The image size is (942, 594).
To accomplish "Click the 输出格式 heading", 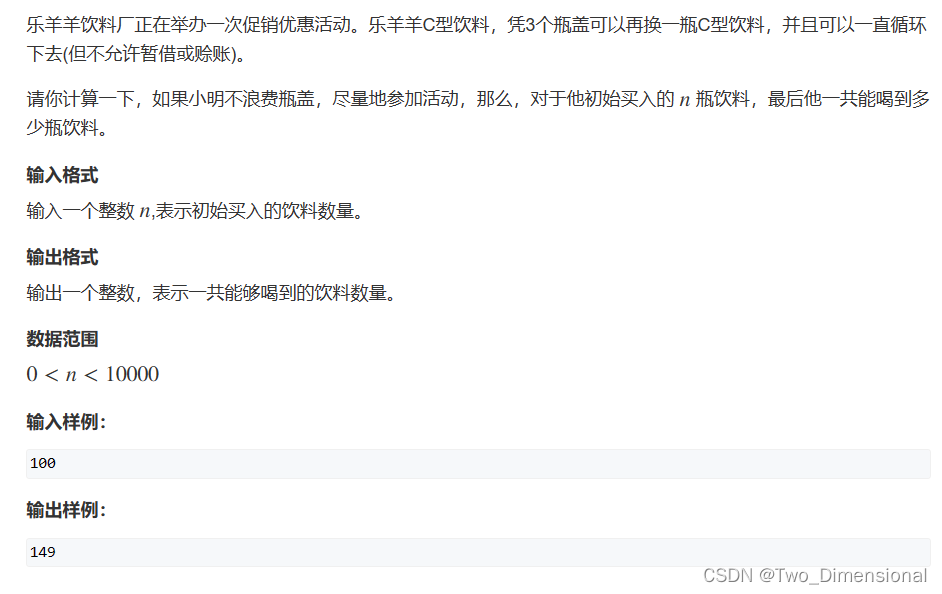I will click(x=62, y=257).
